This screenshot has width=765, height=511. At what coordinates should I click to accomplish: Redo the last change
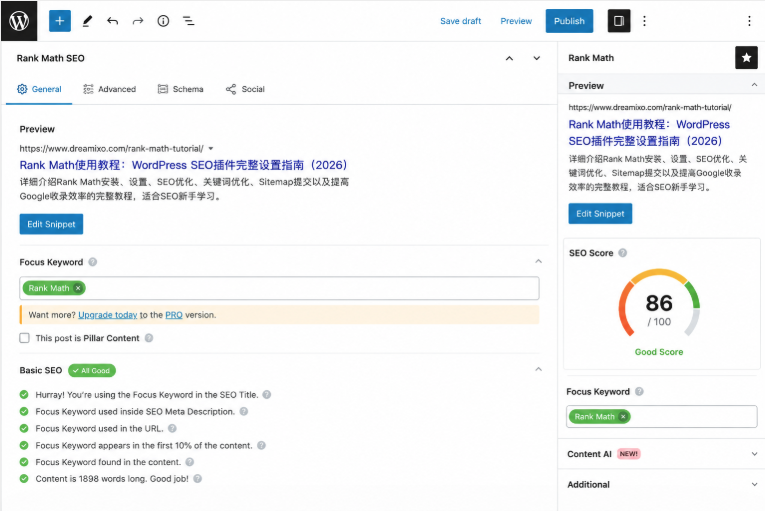(x=138, y=21)
